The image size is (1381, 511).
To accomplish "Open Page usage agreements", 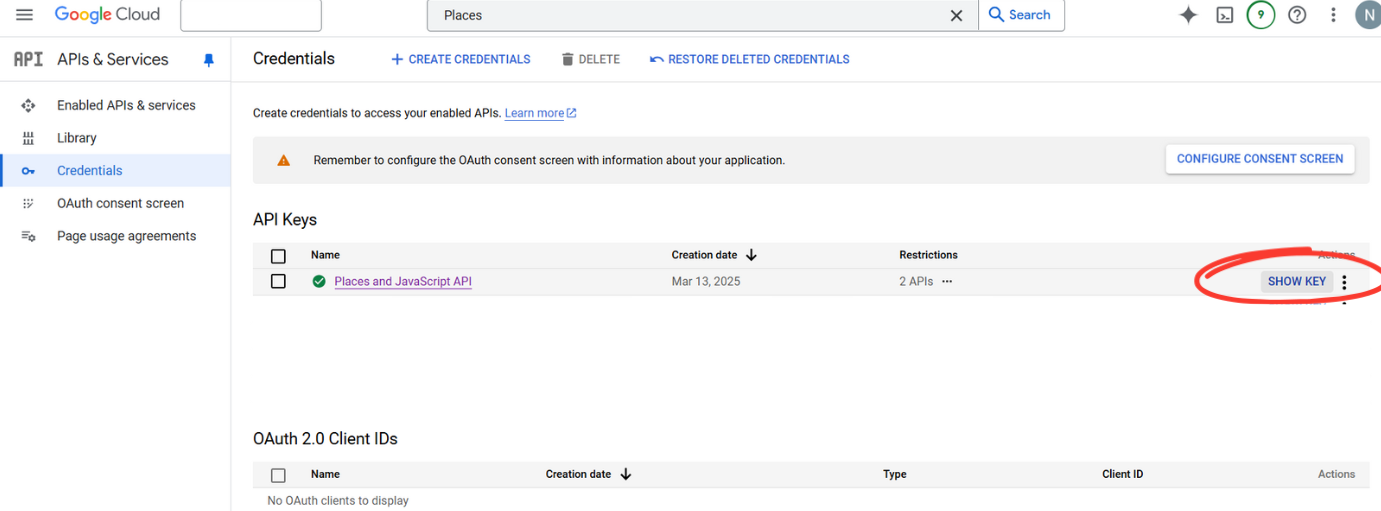I will coord(127,236).
